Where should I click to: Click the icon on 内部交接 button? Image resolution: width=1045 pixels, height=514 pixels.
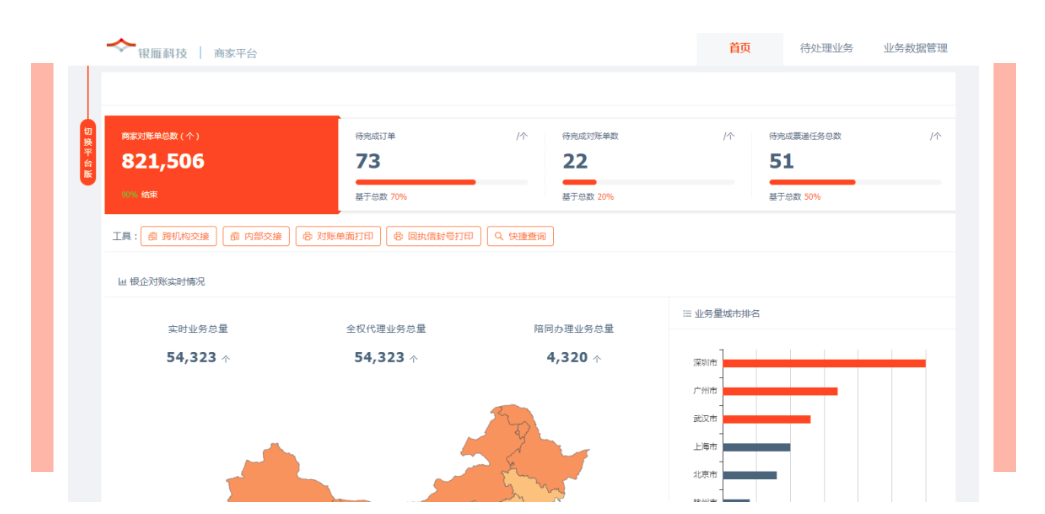point(234,237)
